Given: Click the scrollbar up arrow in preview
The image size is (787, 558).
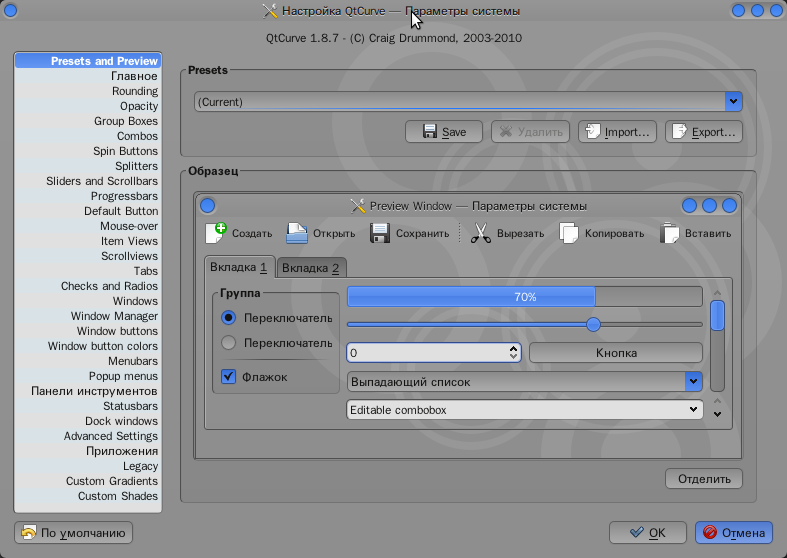Looking at the screenshot, I should (717, 293).
